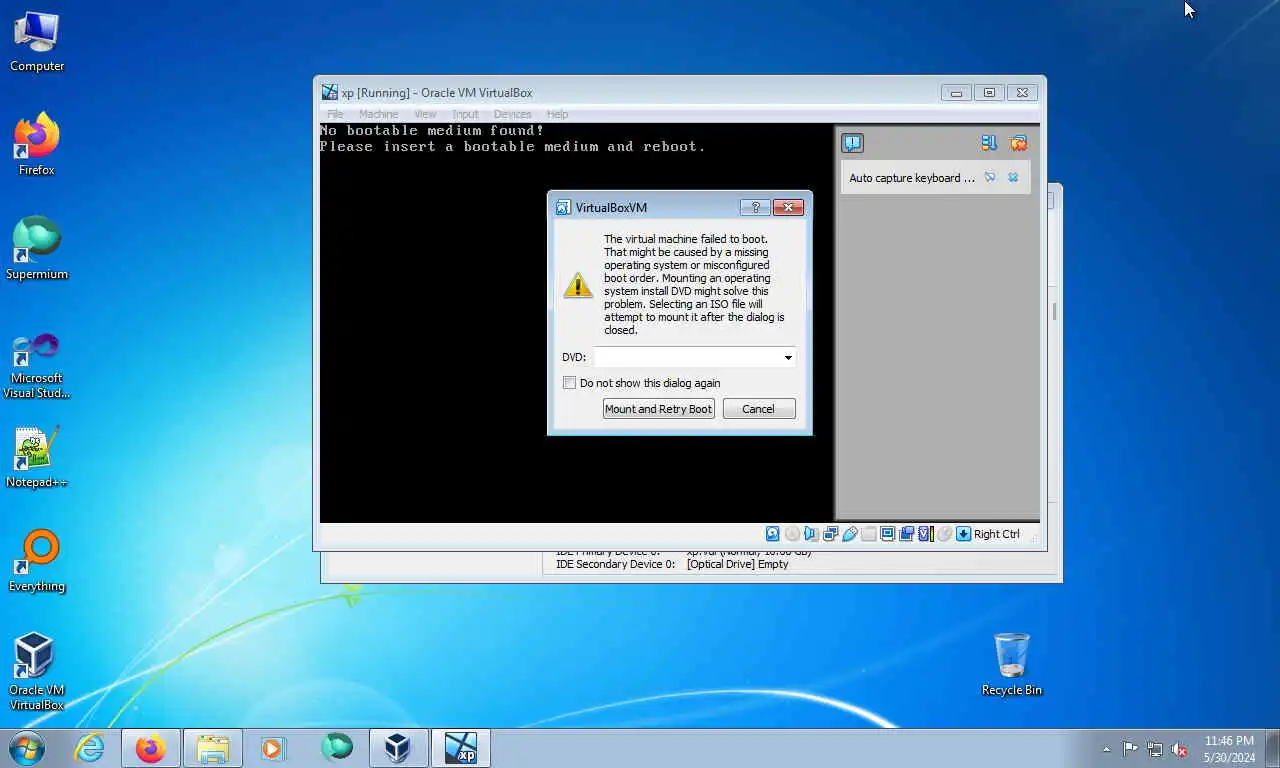
Task: Open the Input menu
Action: pyautogui.click(x=465, y=114)
